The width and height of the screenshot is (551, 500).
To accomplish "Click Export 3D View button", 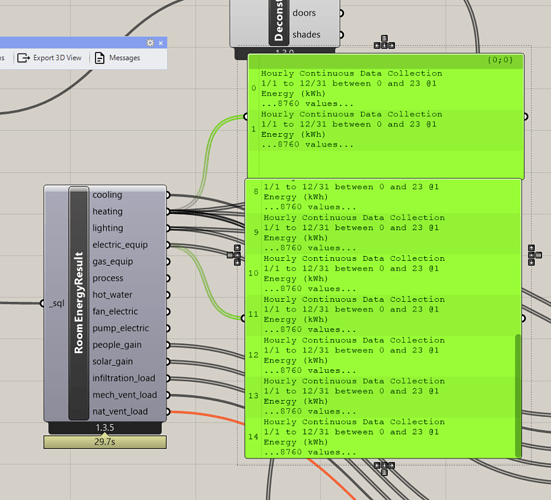I will (50, 58).
